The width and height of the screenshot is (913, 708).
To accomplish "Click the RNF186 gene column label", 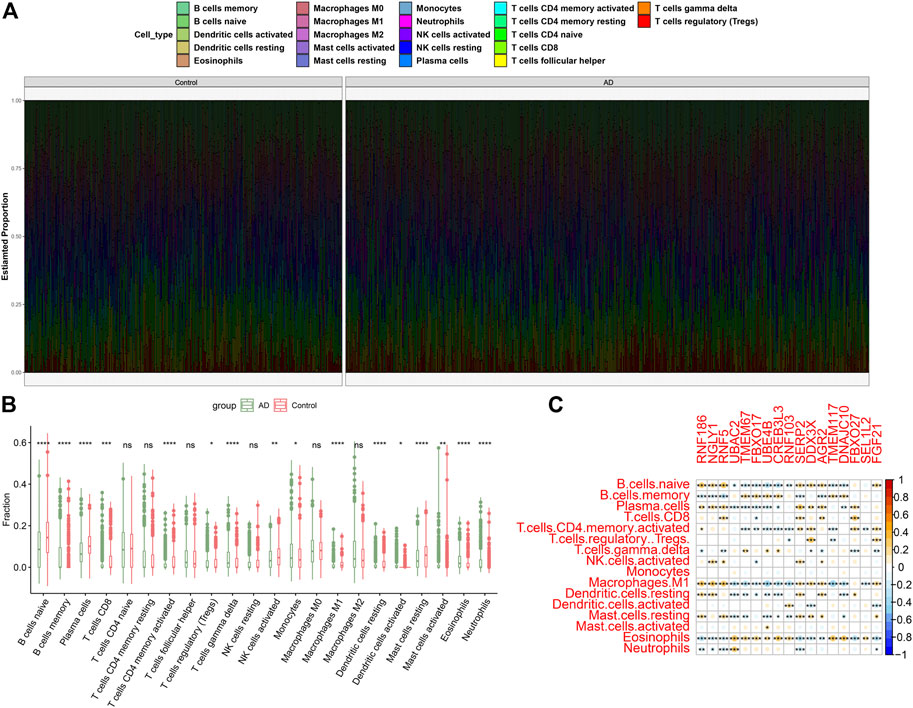I will 702,440.
